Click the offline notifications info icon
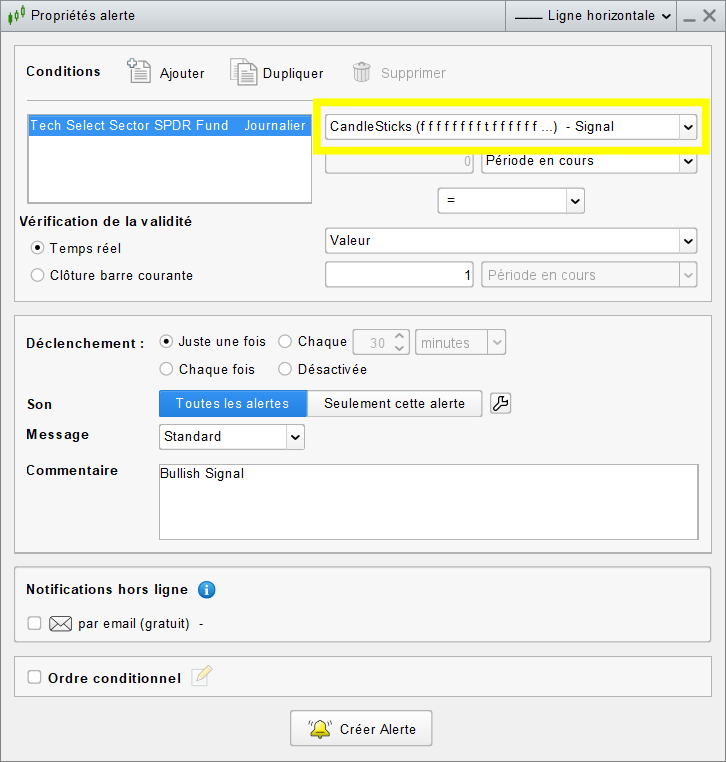726x762 pixels. (x=206, y=589)
